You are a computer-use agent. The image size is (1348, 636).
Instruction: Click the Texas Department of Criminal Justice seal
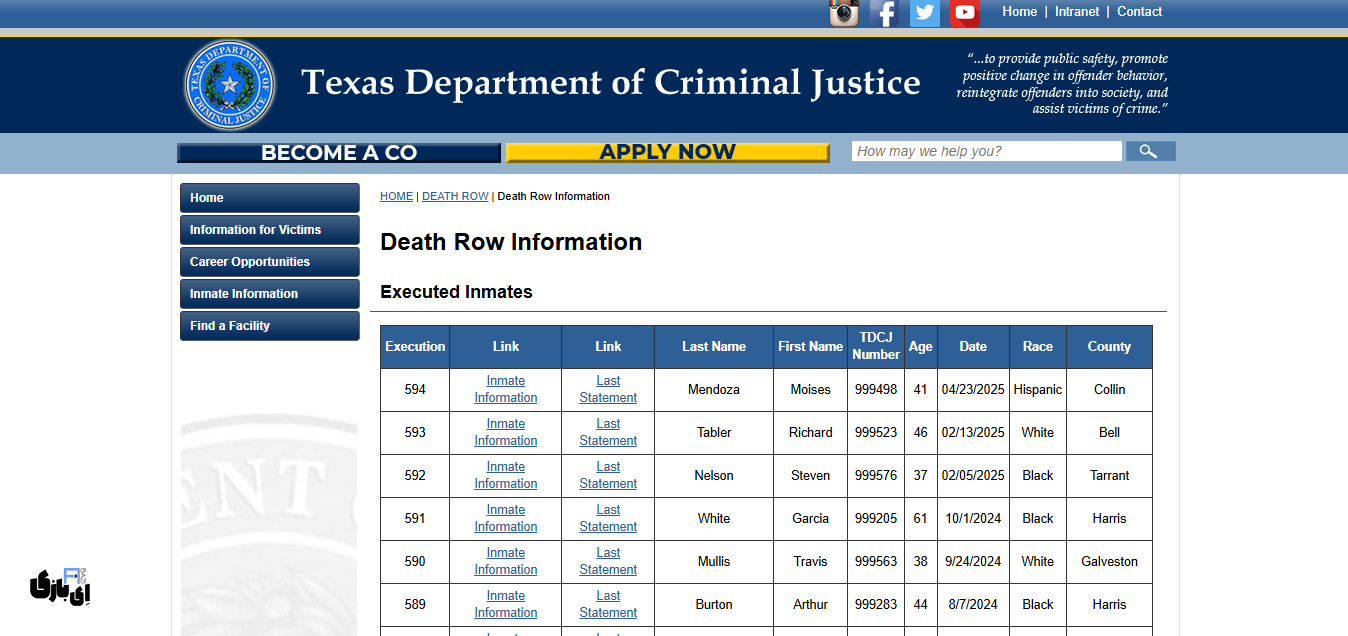click(x=229, y=84)
